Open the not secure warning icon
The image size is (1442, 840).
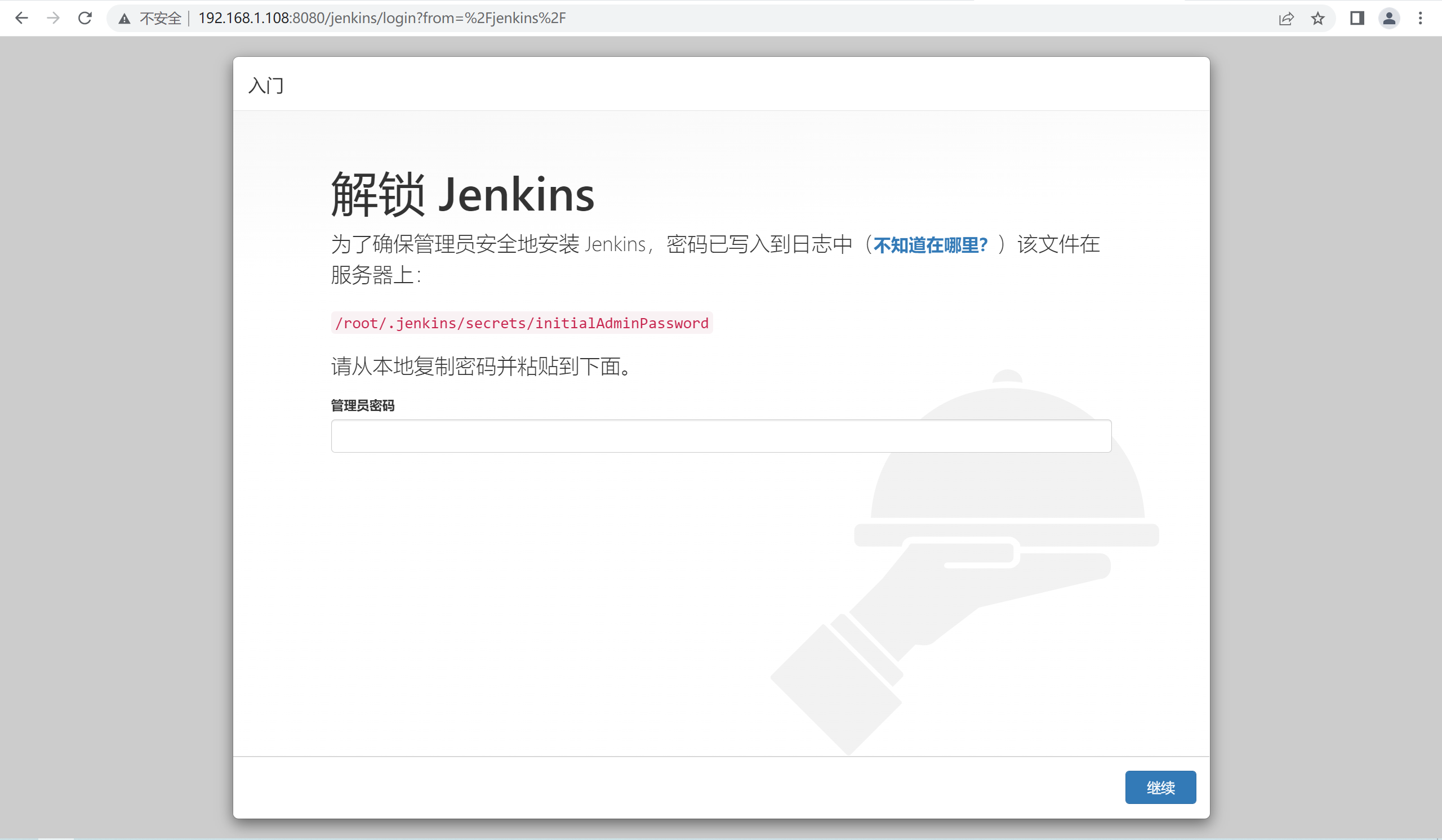(124, 19)
